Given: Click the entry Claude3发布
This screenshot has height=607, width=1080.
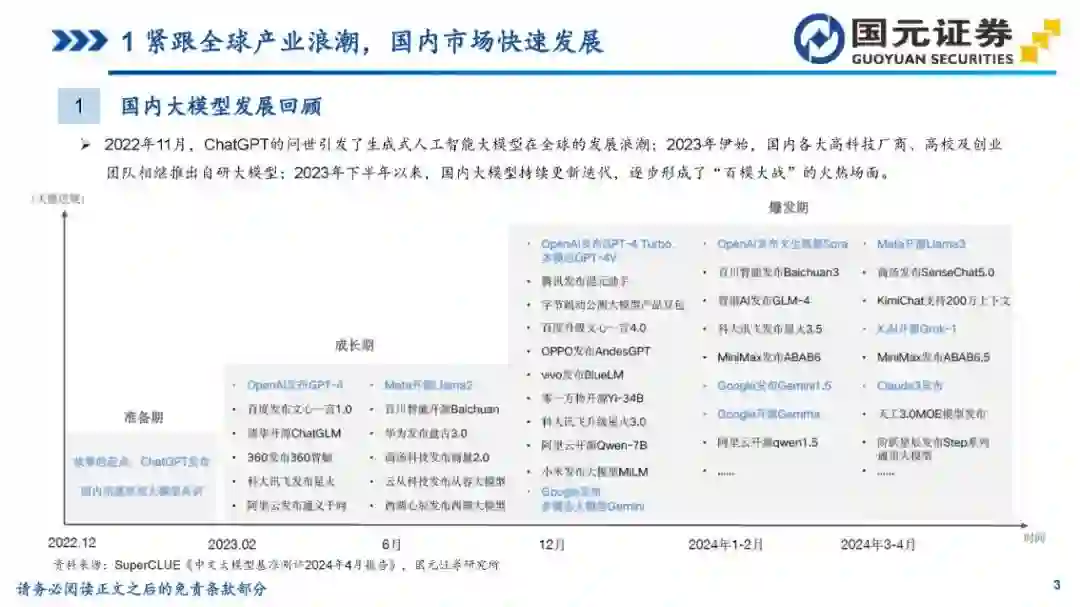Looking at the screenshot, I should coord(909,386).
